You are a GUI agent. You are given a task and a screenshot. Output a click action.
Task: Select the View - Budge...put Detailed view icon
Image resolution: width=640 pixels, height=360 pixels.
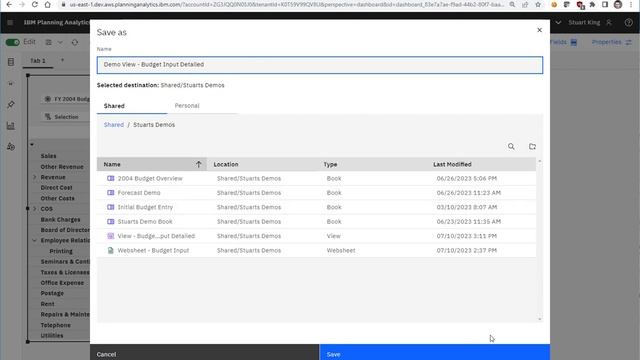[111, 236]
